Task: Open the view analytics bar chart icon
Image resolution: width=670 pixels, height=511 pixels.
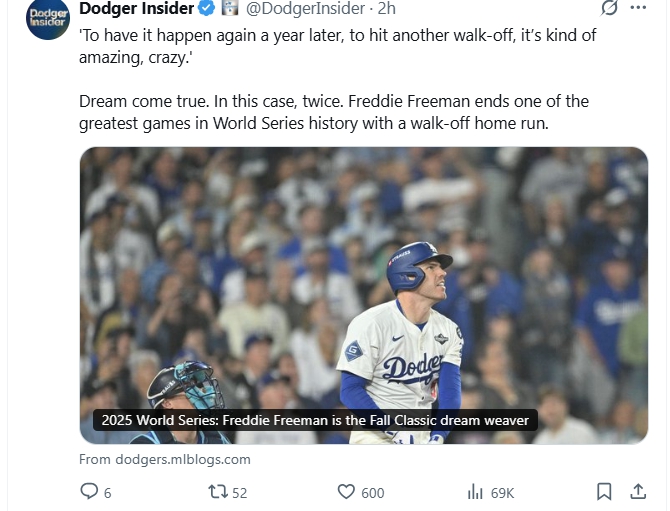Action: (x=476, y=491)
